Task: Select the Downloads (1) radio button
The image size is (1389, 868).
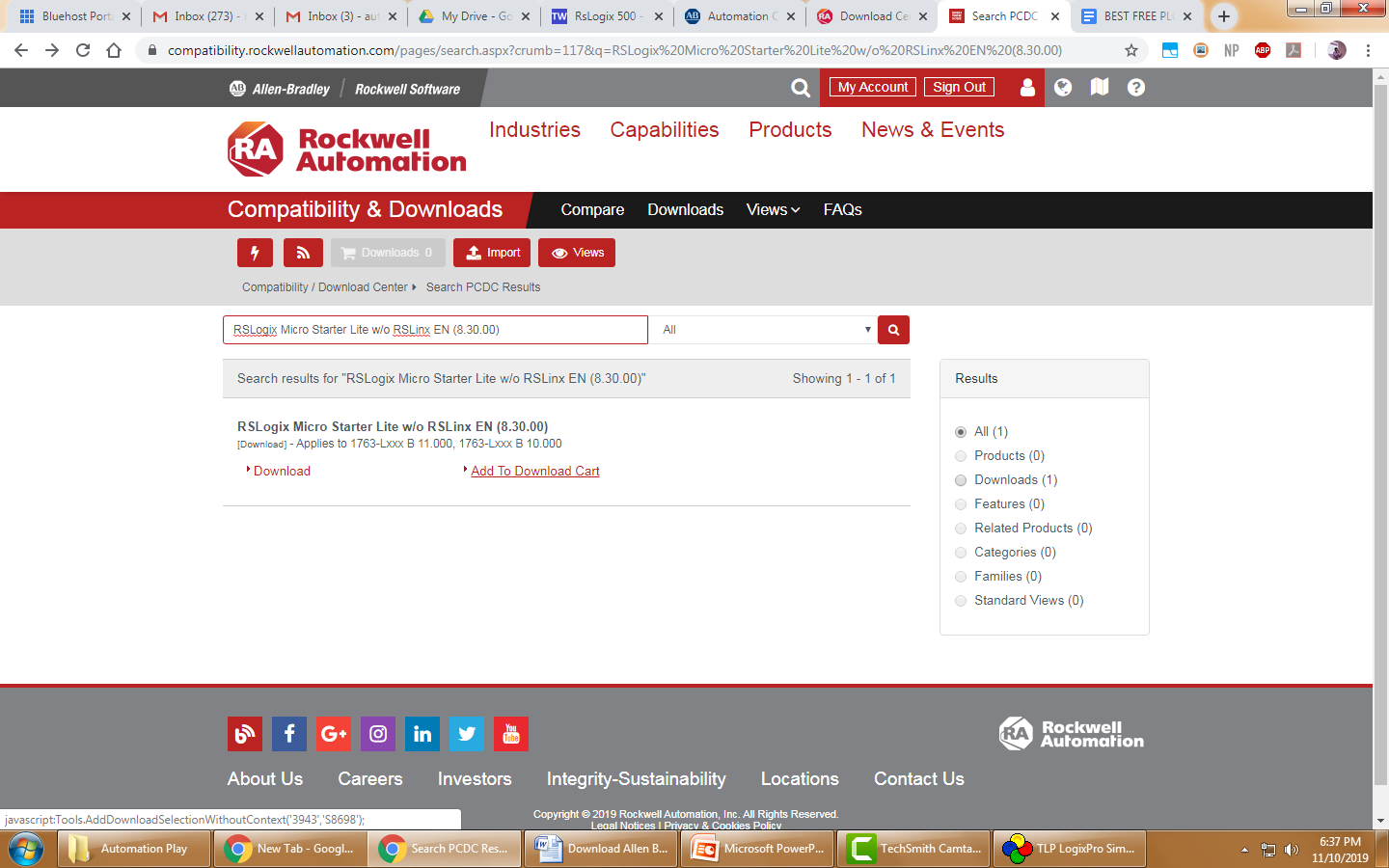Action: coord(961,480)
